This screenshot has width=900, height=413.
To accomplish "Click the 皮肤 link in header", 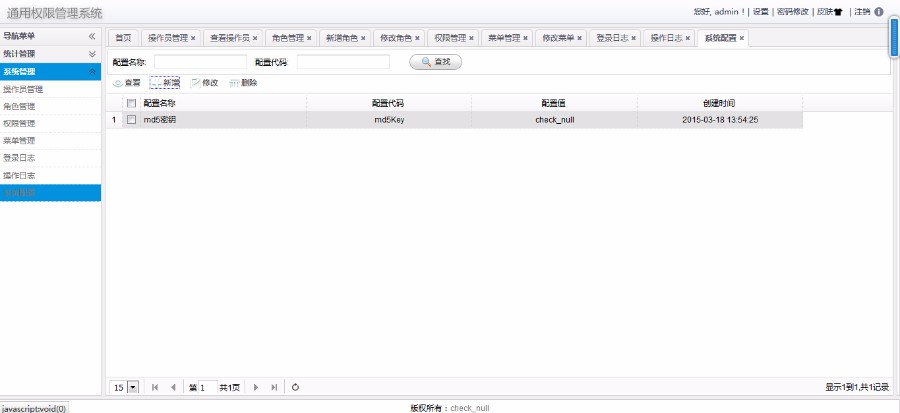I will tap(825, 11).
